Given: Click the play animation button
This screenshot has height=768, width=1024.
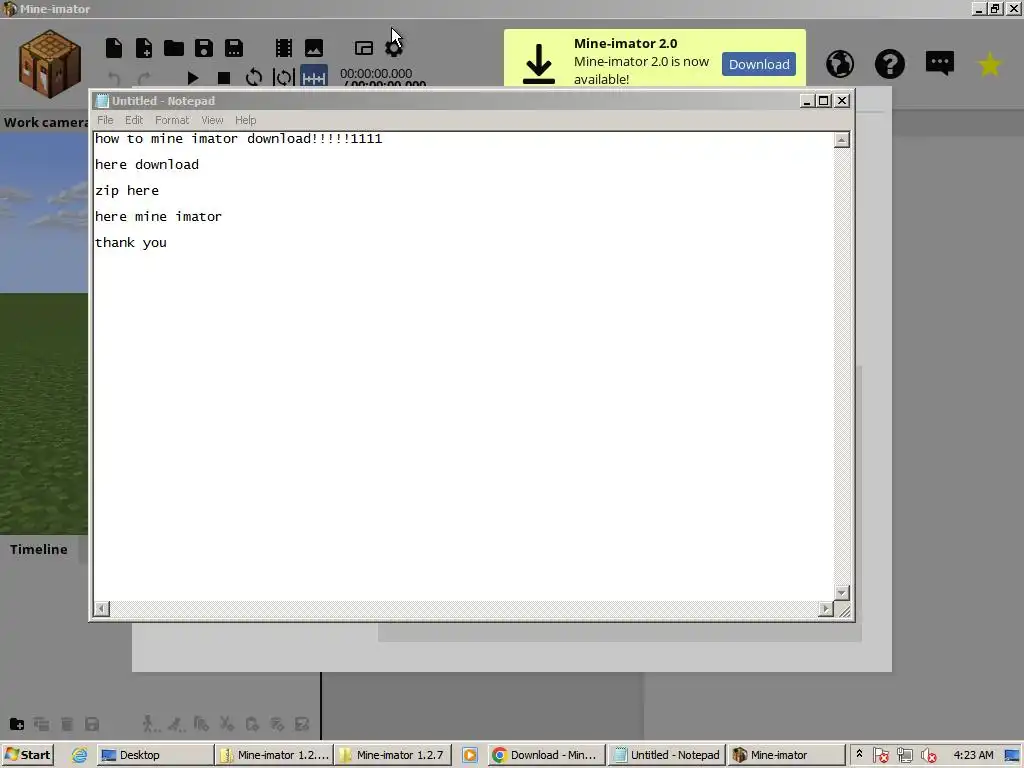Looking at the screenshot, I should 193,78.
